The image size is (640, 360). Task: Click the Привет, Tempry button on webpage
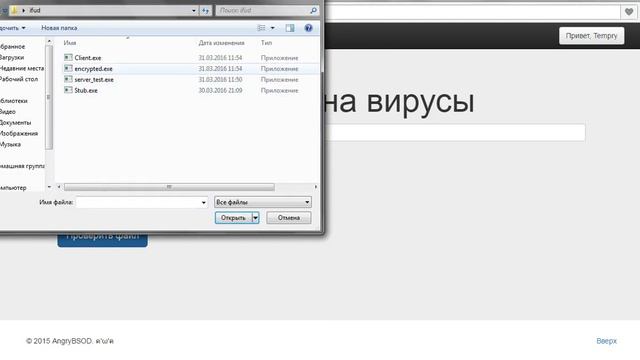tap(591, 36)
